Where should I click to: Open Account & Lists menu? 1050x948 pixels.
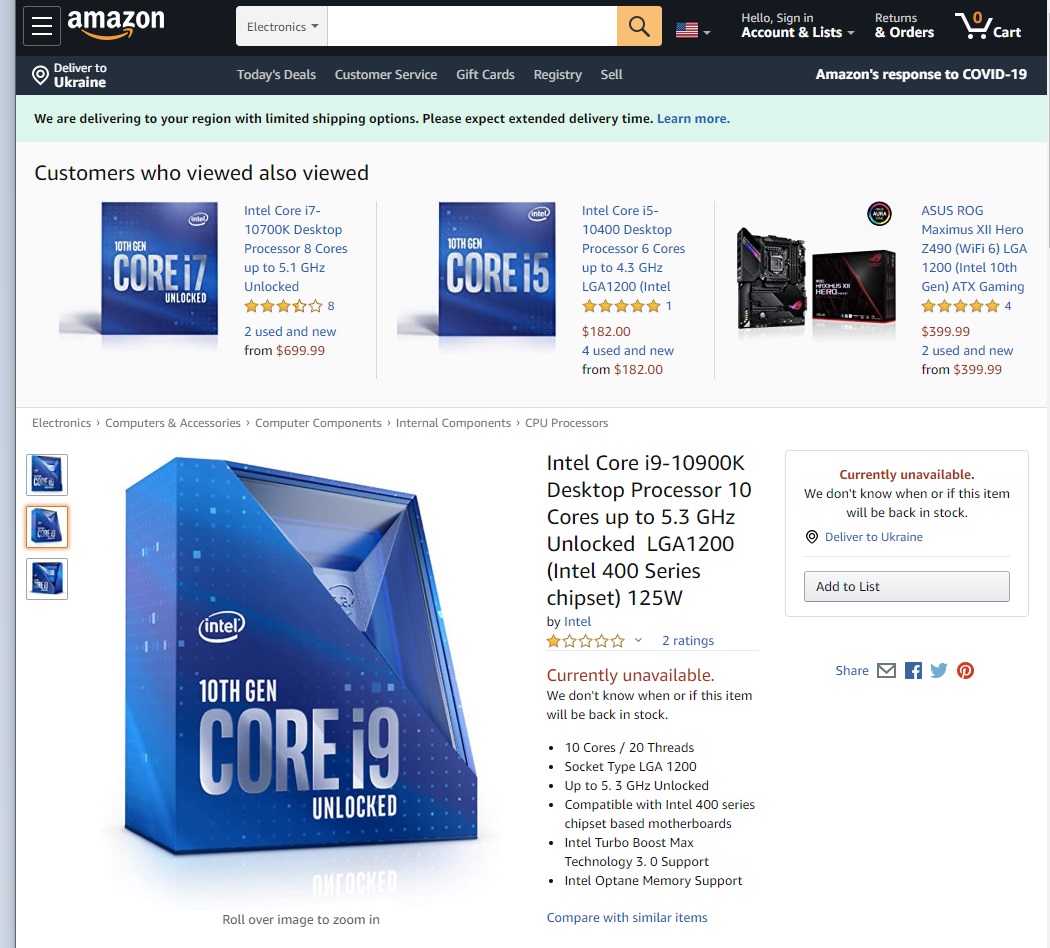point(797,26)
